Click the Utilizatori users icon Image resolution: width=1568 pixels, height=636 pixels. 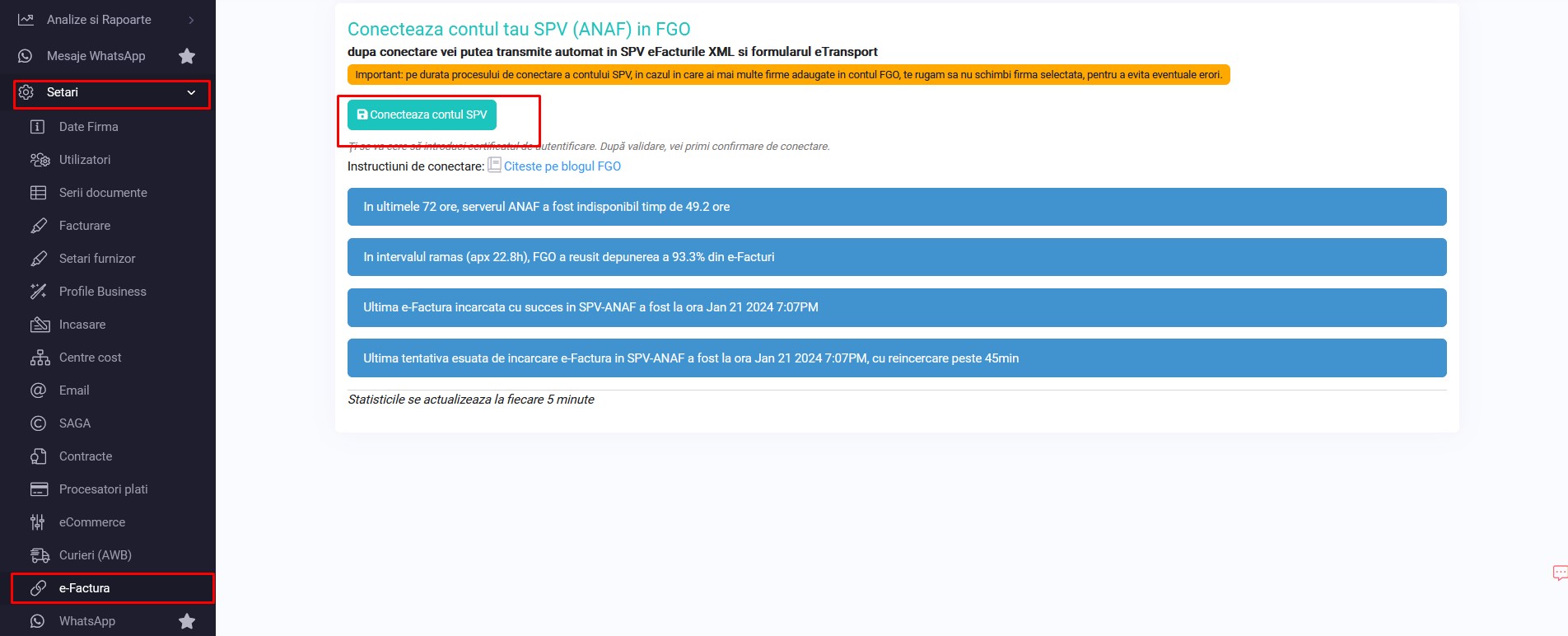pyautogui.click(x=40, y=160)
